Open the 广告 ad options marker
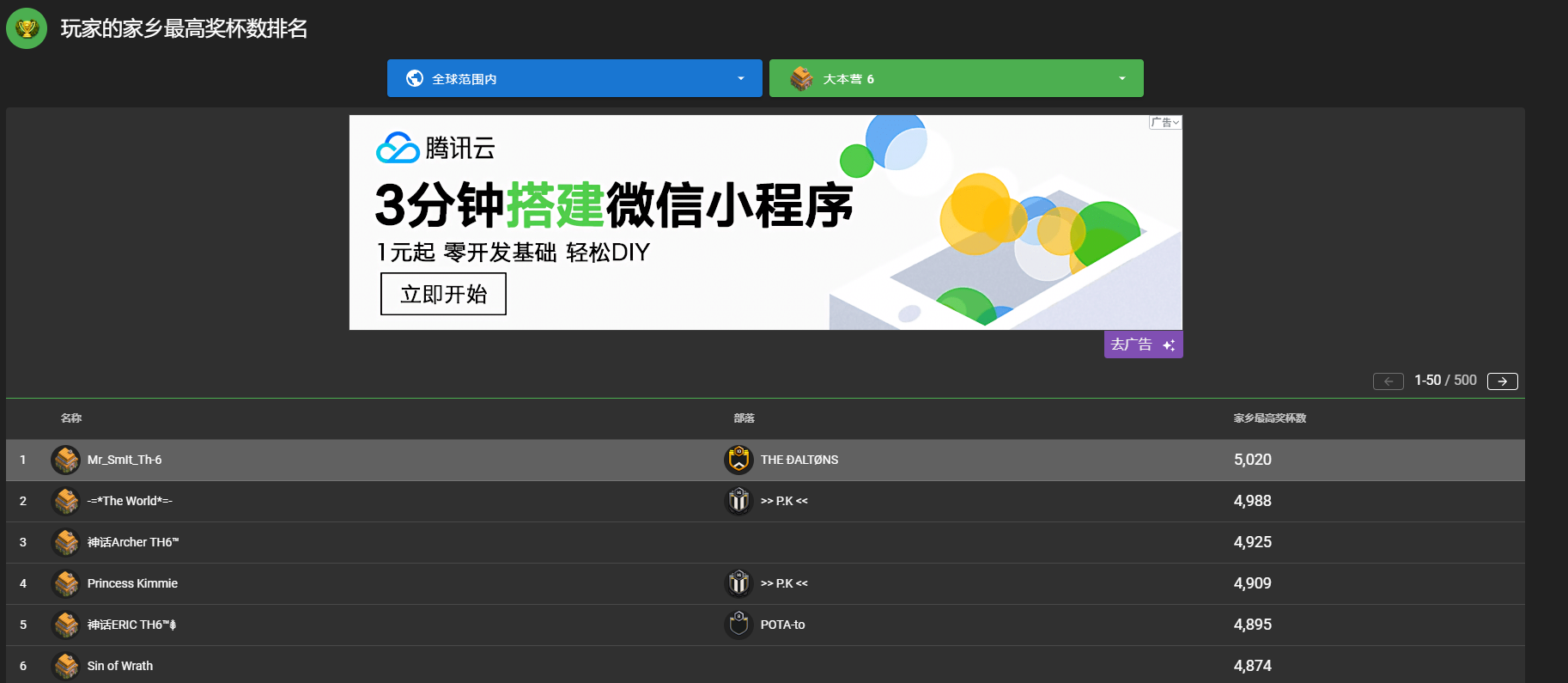 click(x=1165, y=122)
